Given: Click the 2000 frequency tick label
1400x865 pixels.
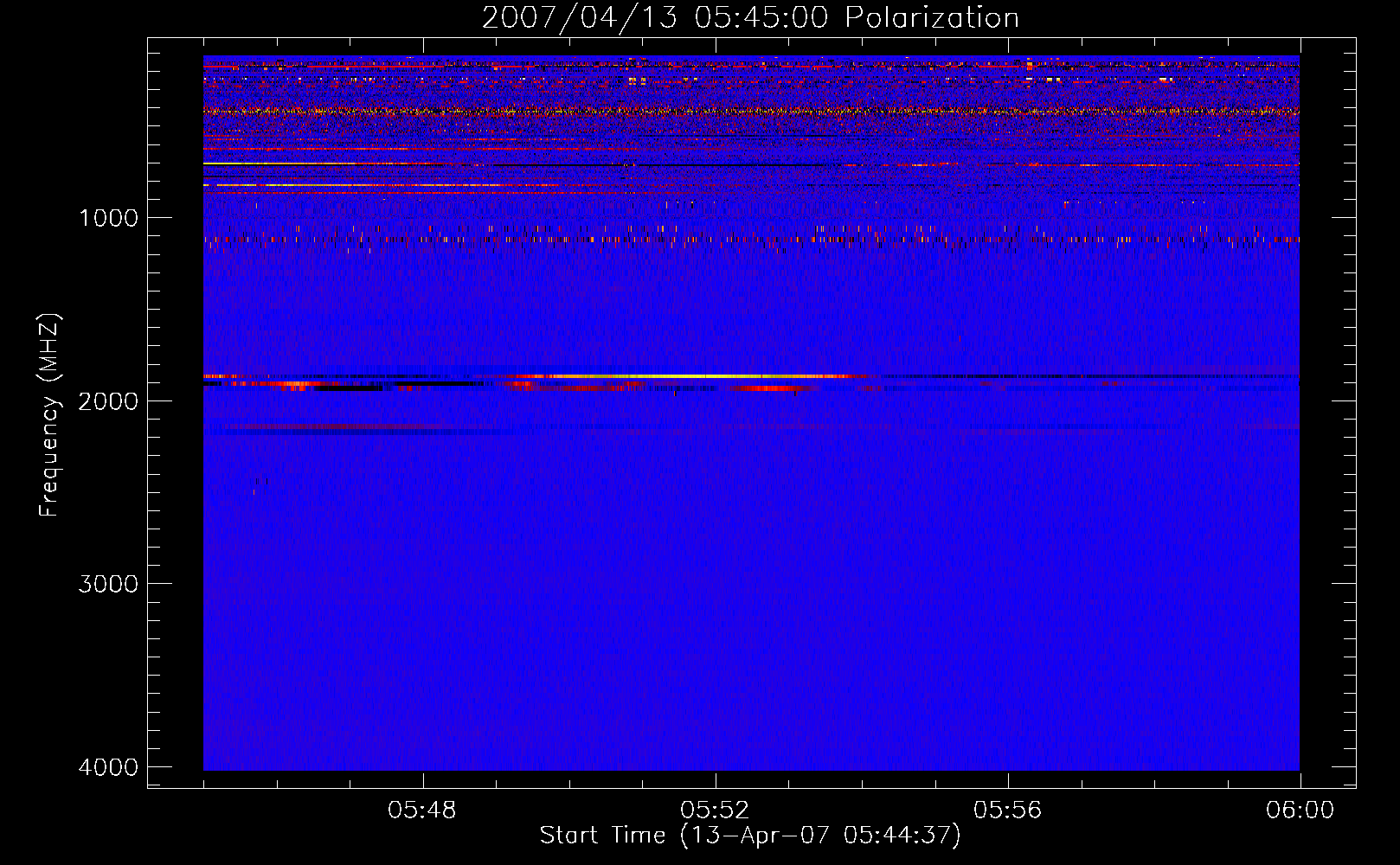Looking at the screenshot, I should click(108, 400).
